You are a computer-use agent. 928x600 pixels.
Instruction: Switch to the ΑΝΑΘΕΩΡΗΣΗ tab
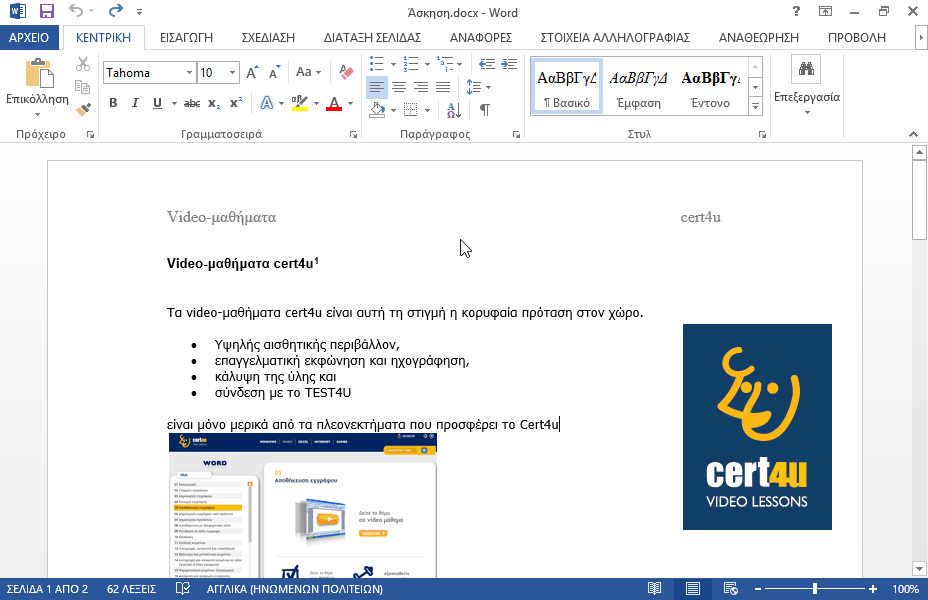click(759, 37)
